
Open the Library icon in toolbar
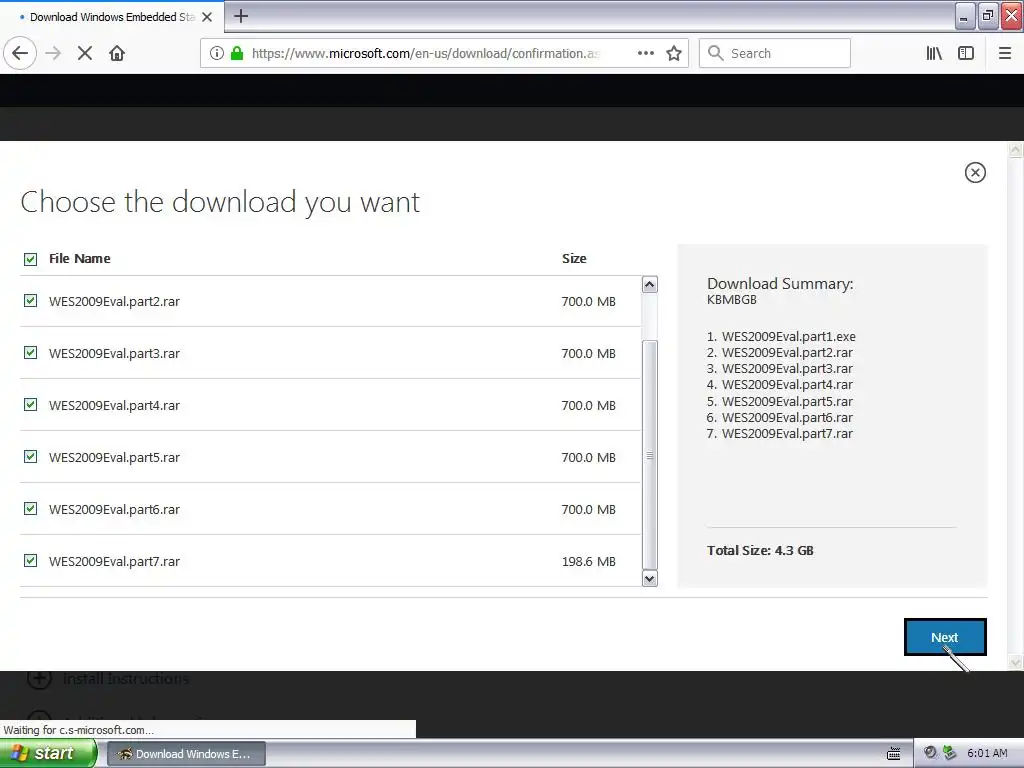coord(934,53)
